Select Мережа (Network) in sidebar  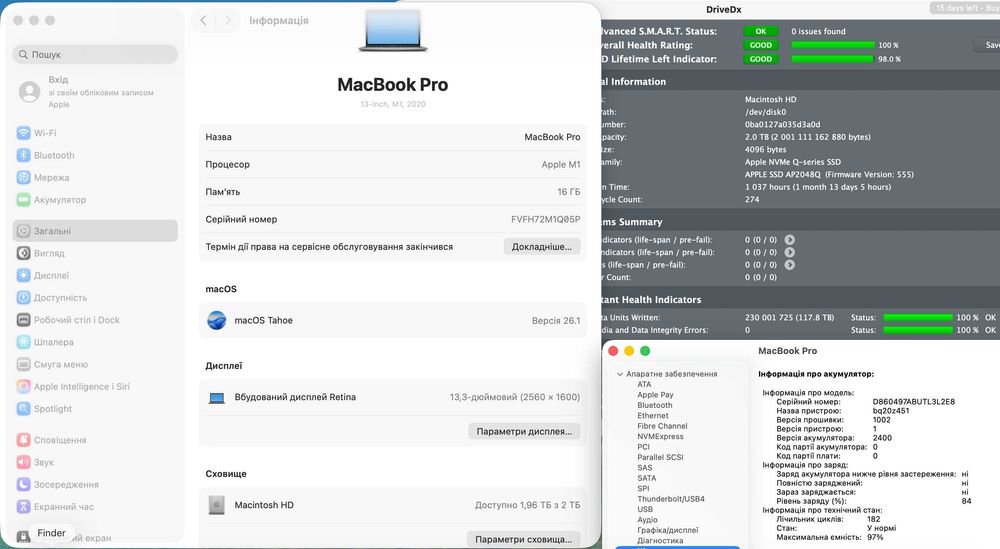pyautogui.click(x=94, y=178)
